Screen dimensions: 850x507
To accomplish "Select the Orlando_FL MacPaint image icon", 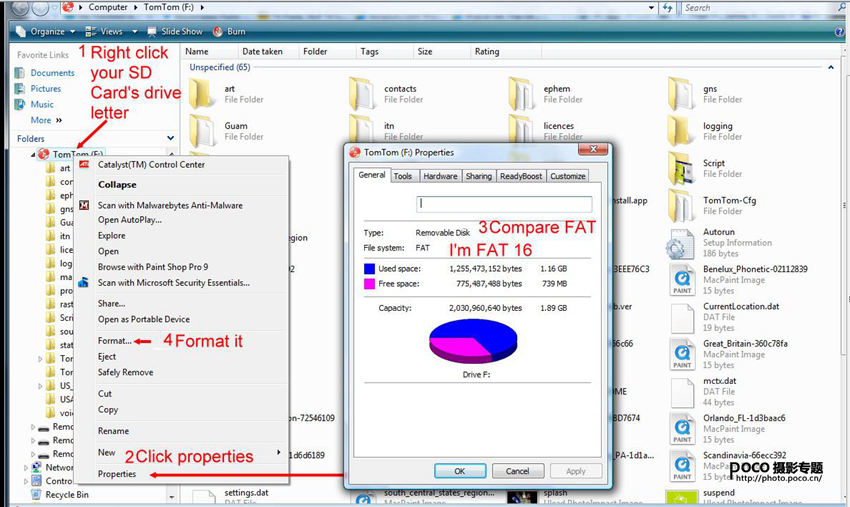I will 682,428.
